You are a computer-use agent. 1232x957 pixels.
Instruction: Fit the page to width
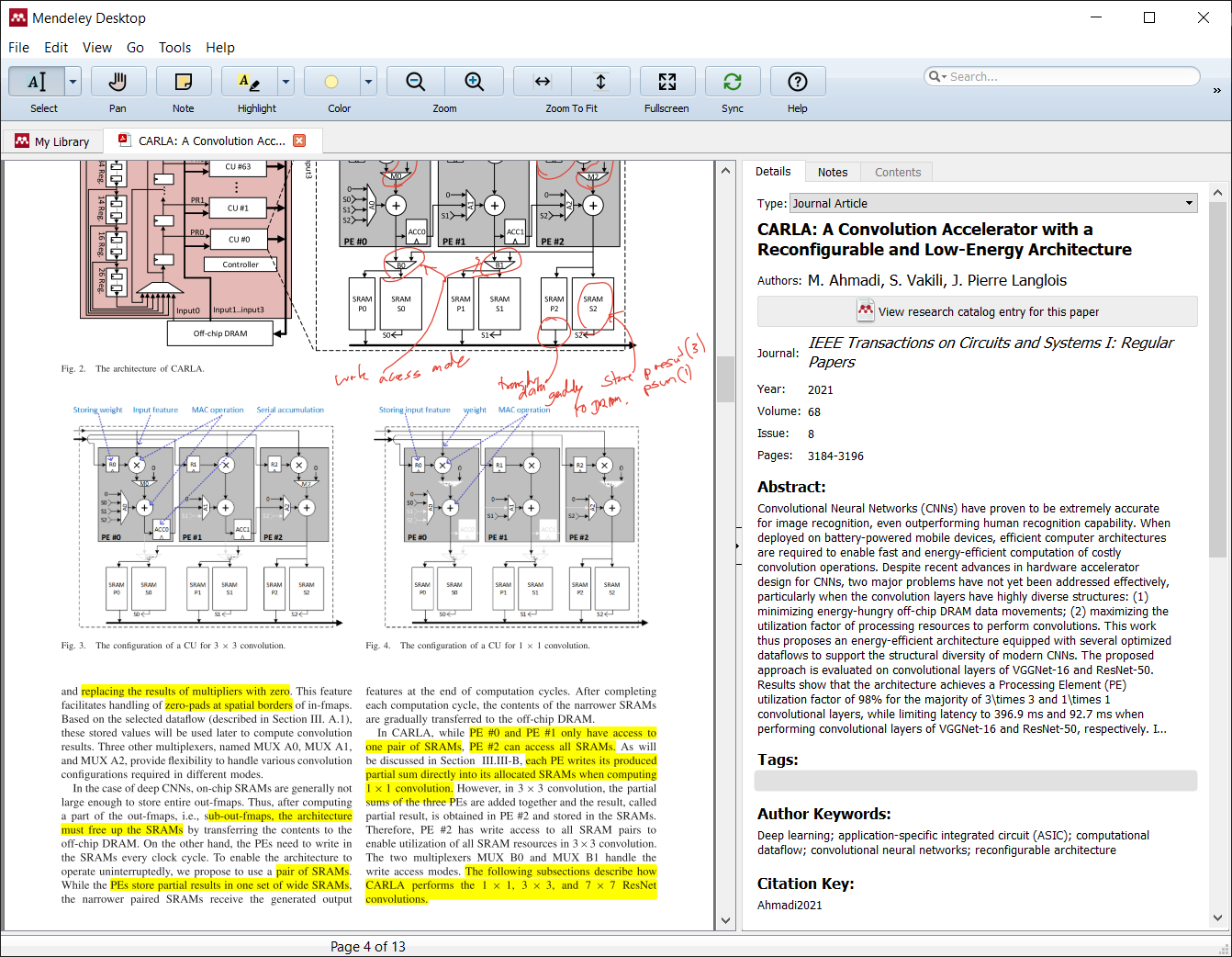(543, 82)
